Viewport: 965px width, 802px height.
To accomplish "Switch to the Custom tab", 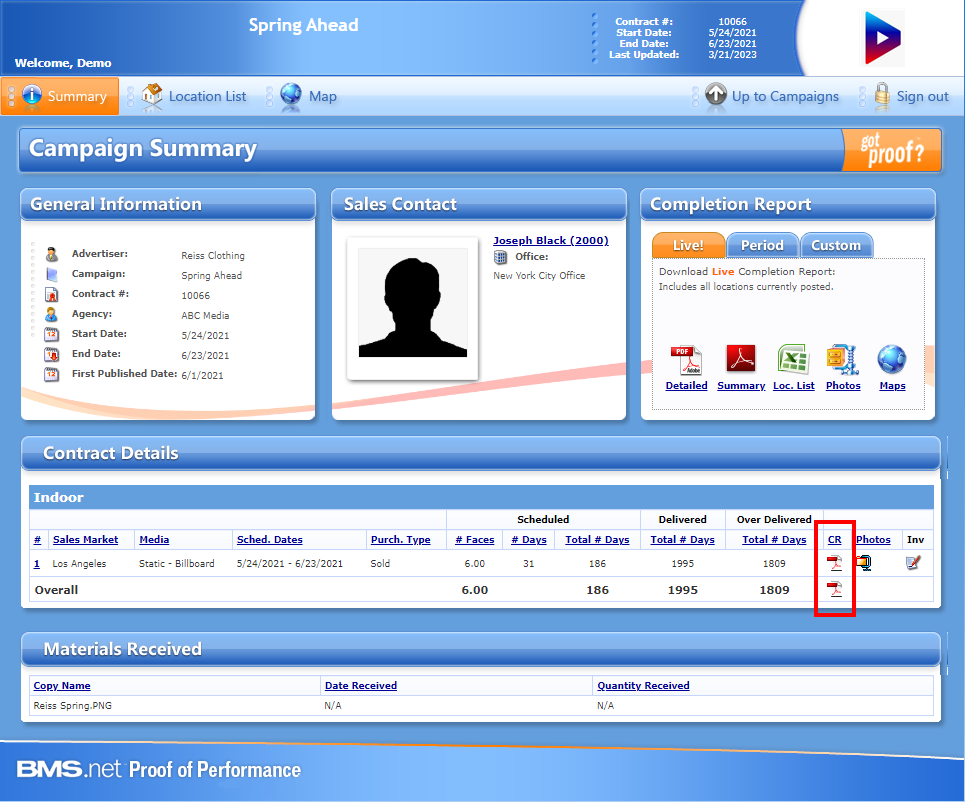I will coord(836,245).
